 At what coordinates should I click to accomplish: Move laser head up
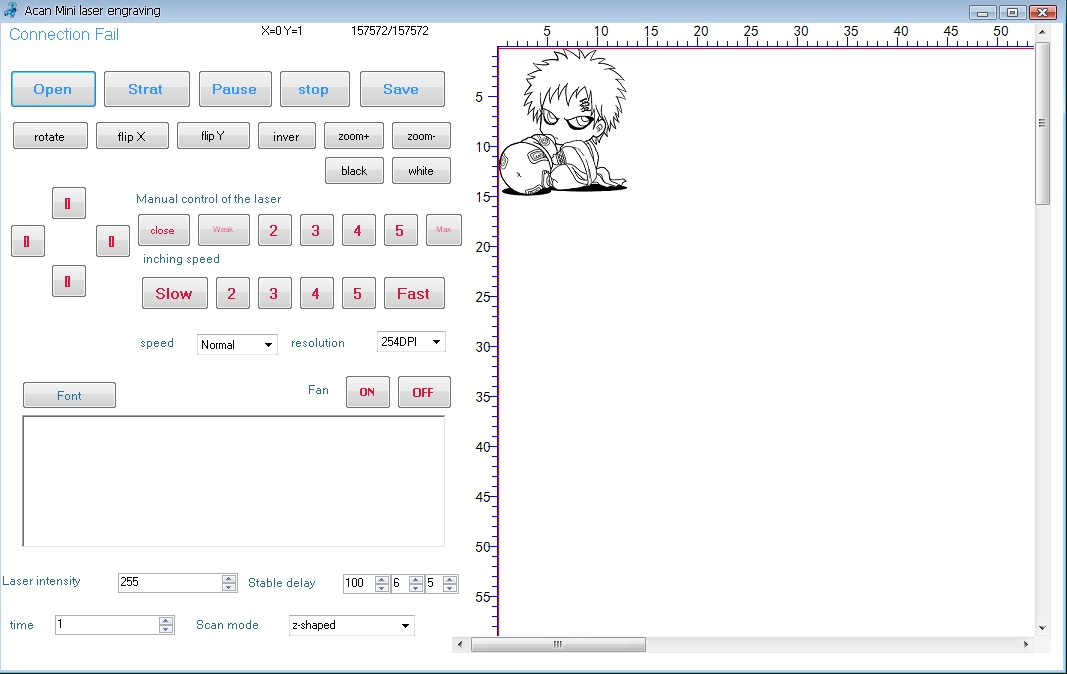point(69,203)
